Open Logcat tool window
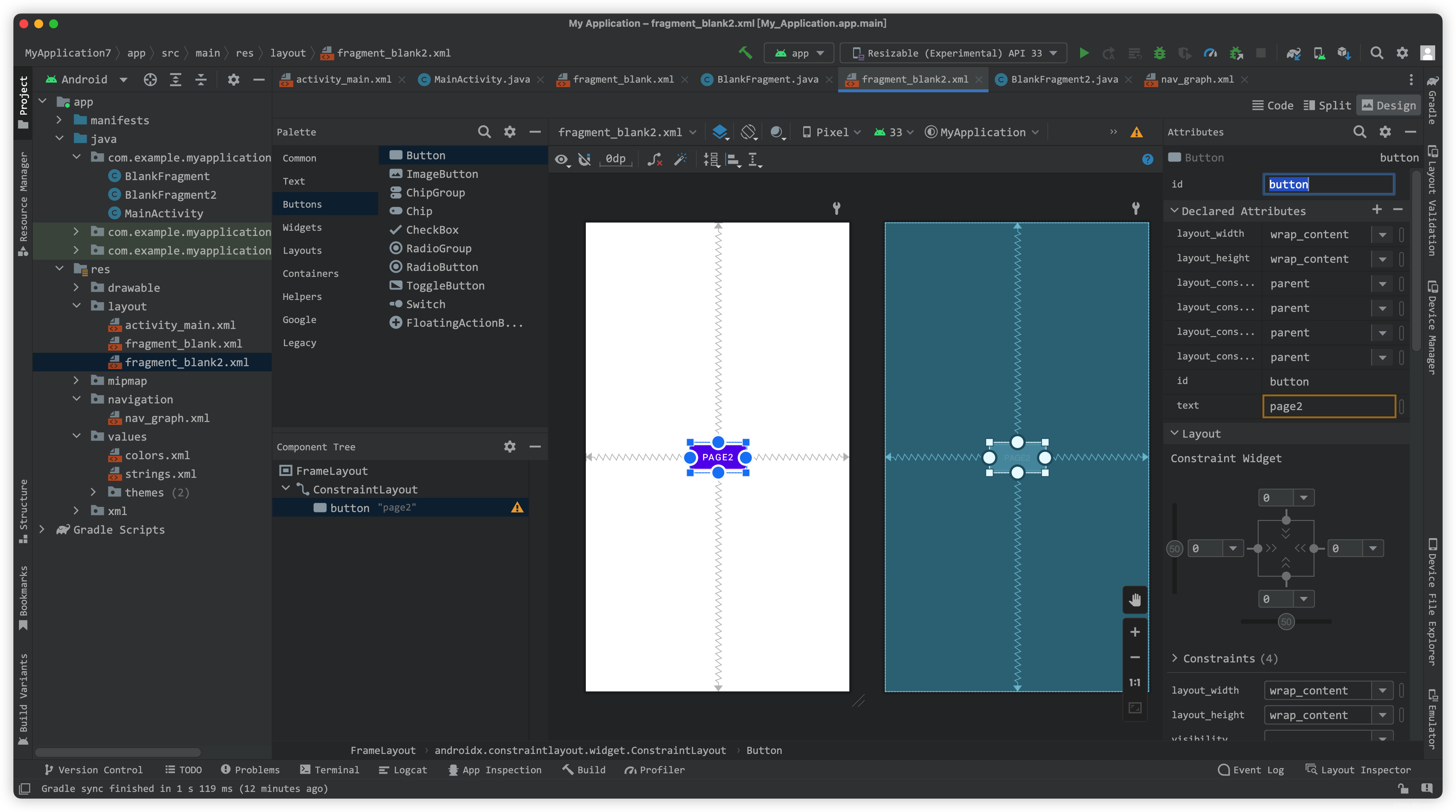Screen dimensions: 1456x812 coord(403,770)
